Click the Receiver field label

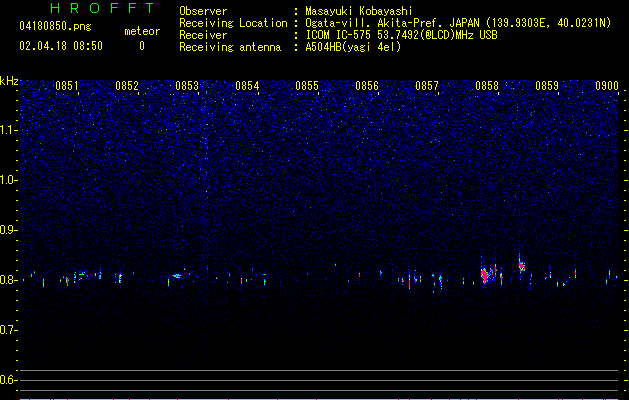[x=203, y=35]
